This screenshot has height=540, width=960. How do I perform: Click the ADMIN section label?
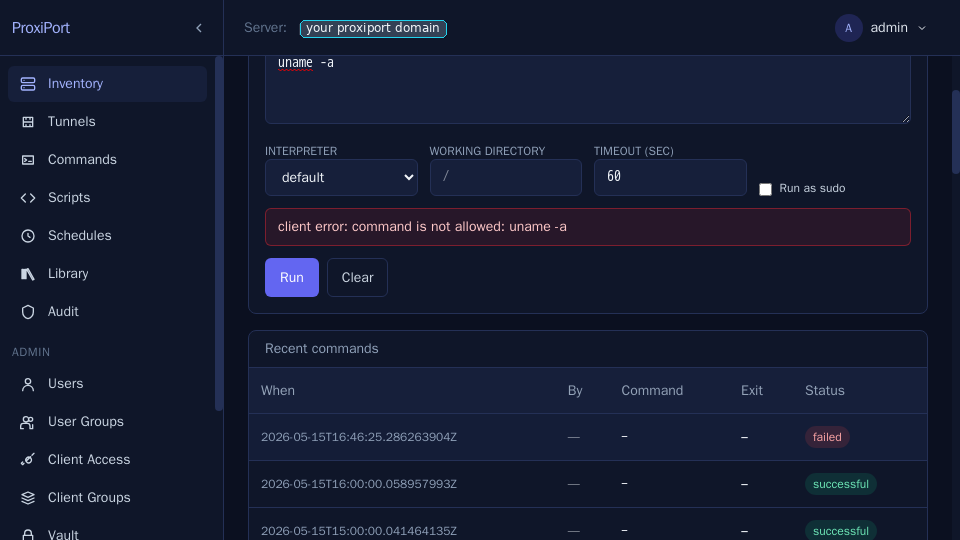click(x=31, y=352)
